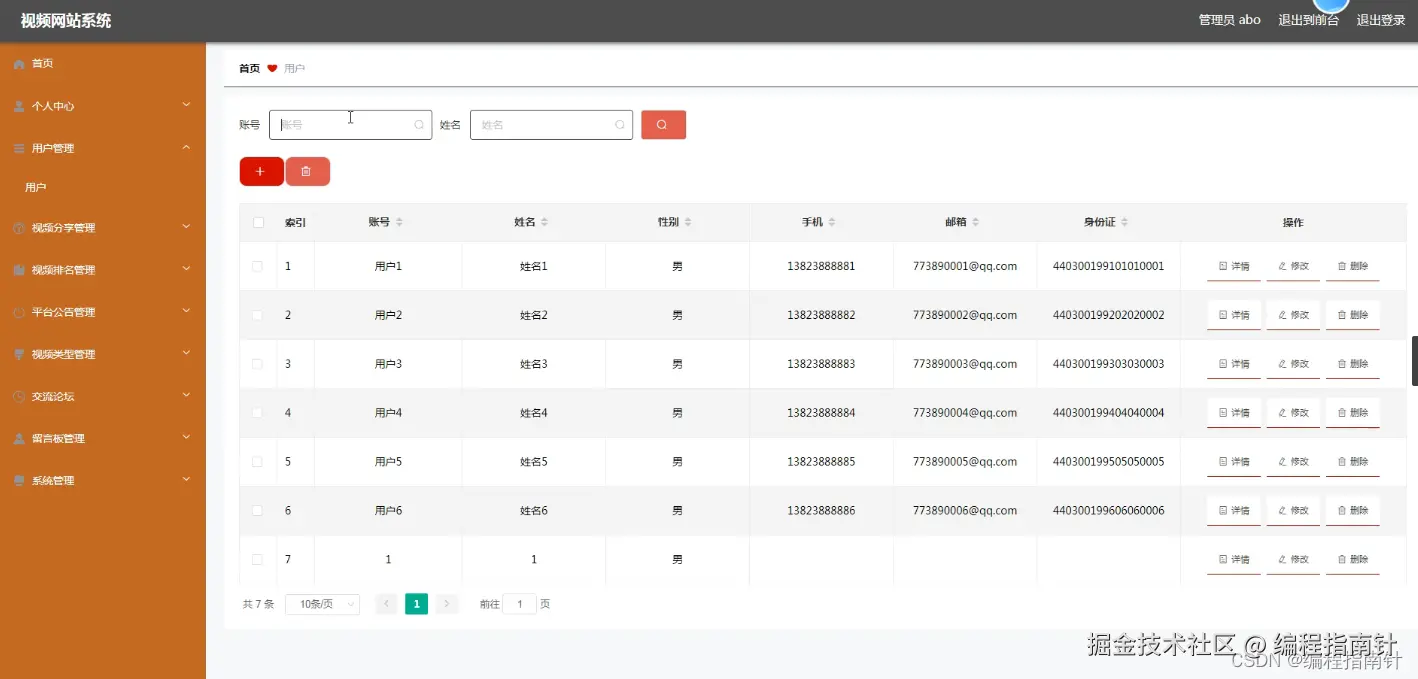The width and height of the screenshot is (1418, 679).
Task: Click the sort arrows on 姓名 column header
Action: pyautogui.click(x=544, y=222)
